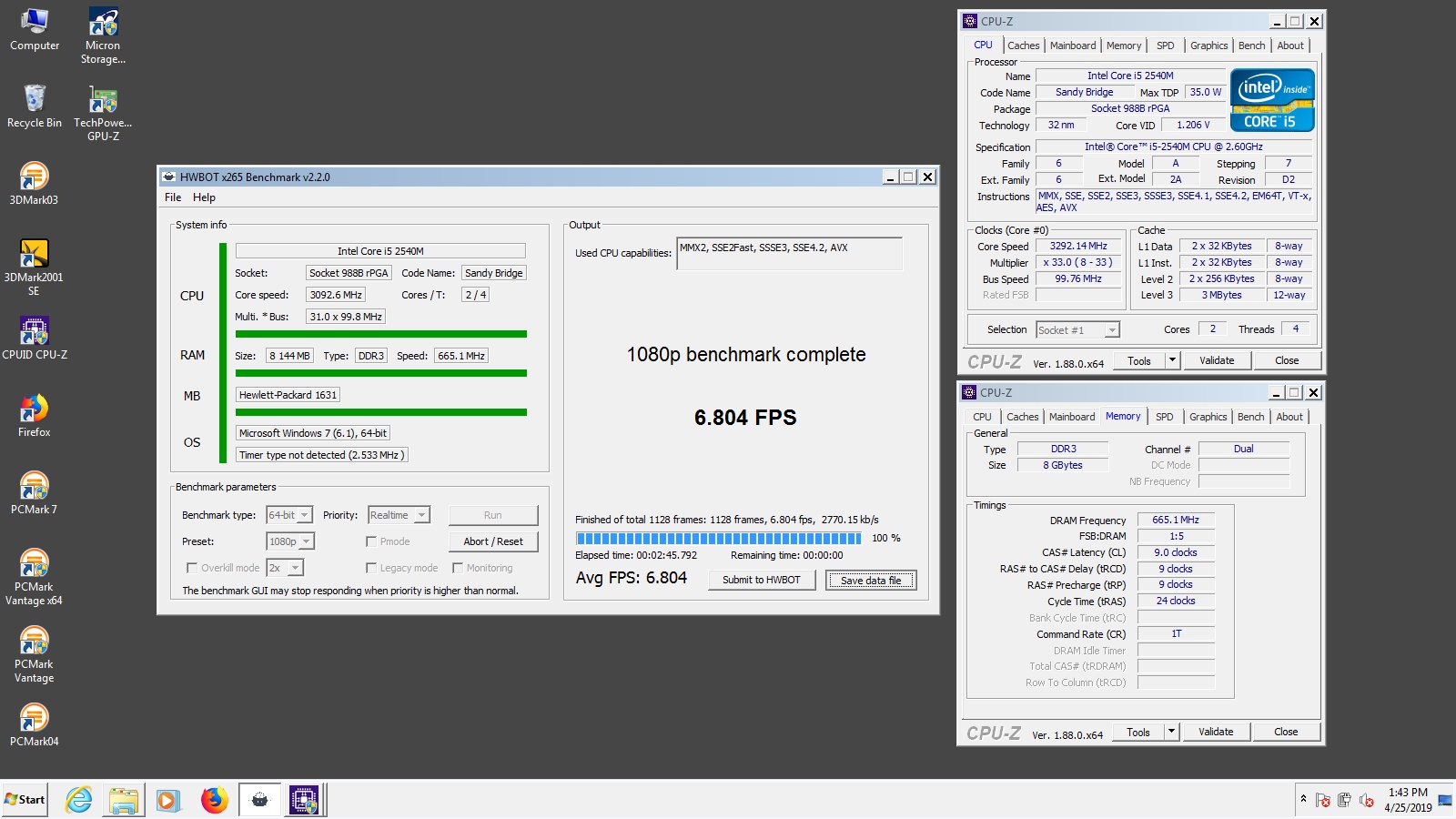
Task: Click HWBOT x265 title bar icon
Action: (x=168, y=177)
